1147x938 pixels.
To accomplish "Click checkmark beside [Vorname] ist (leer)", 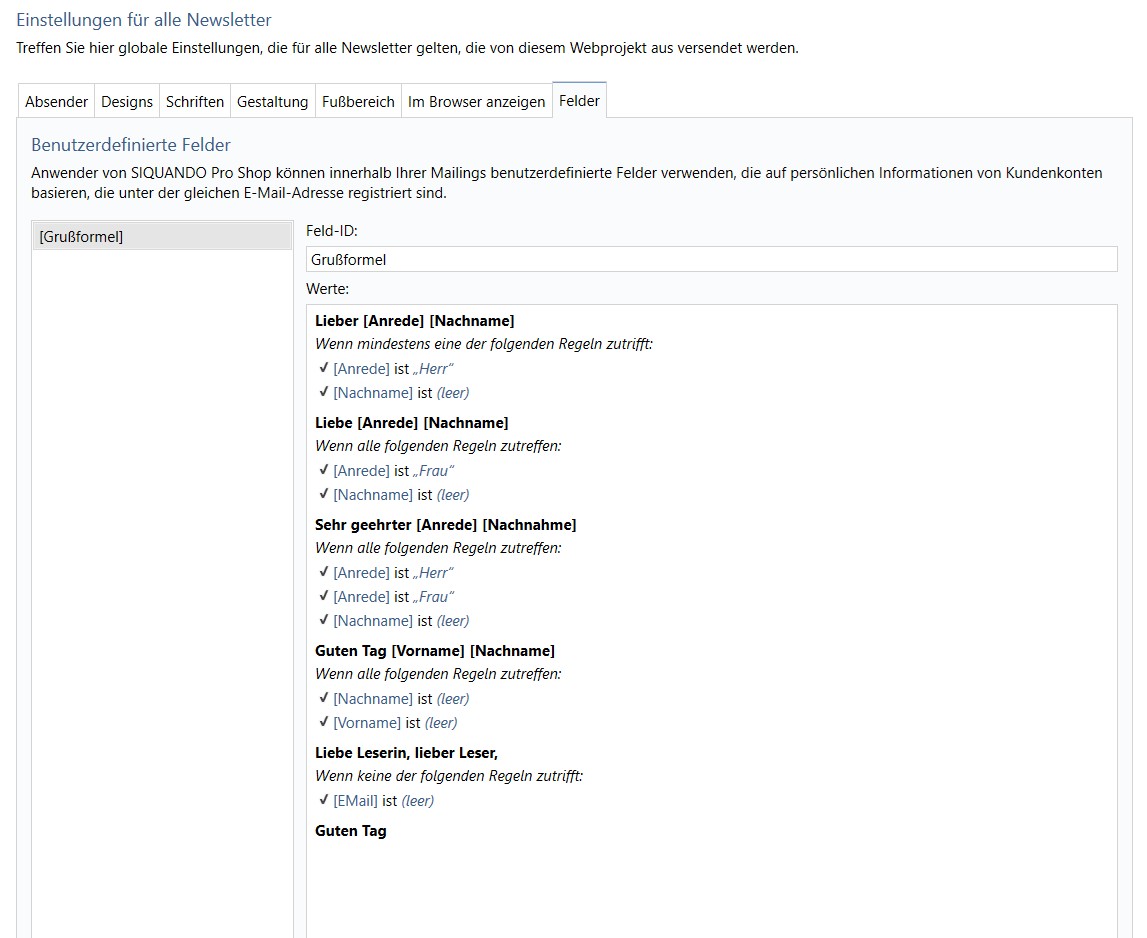I will point(323,722).
